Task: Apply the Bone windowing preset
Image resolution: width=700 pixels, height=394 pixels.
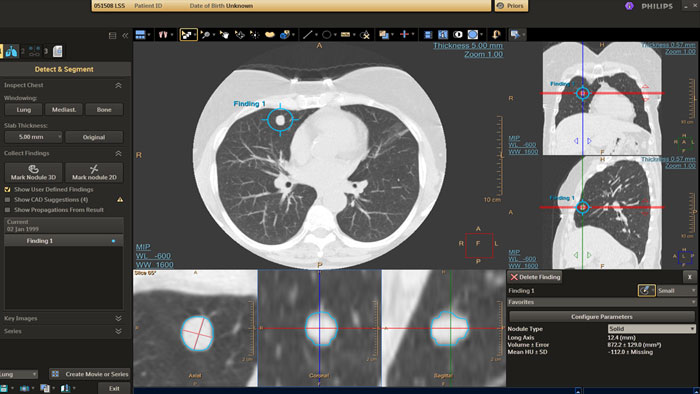Action: 104,109
